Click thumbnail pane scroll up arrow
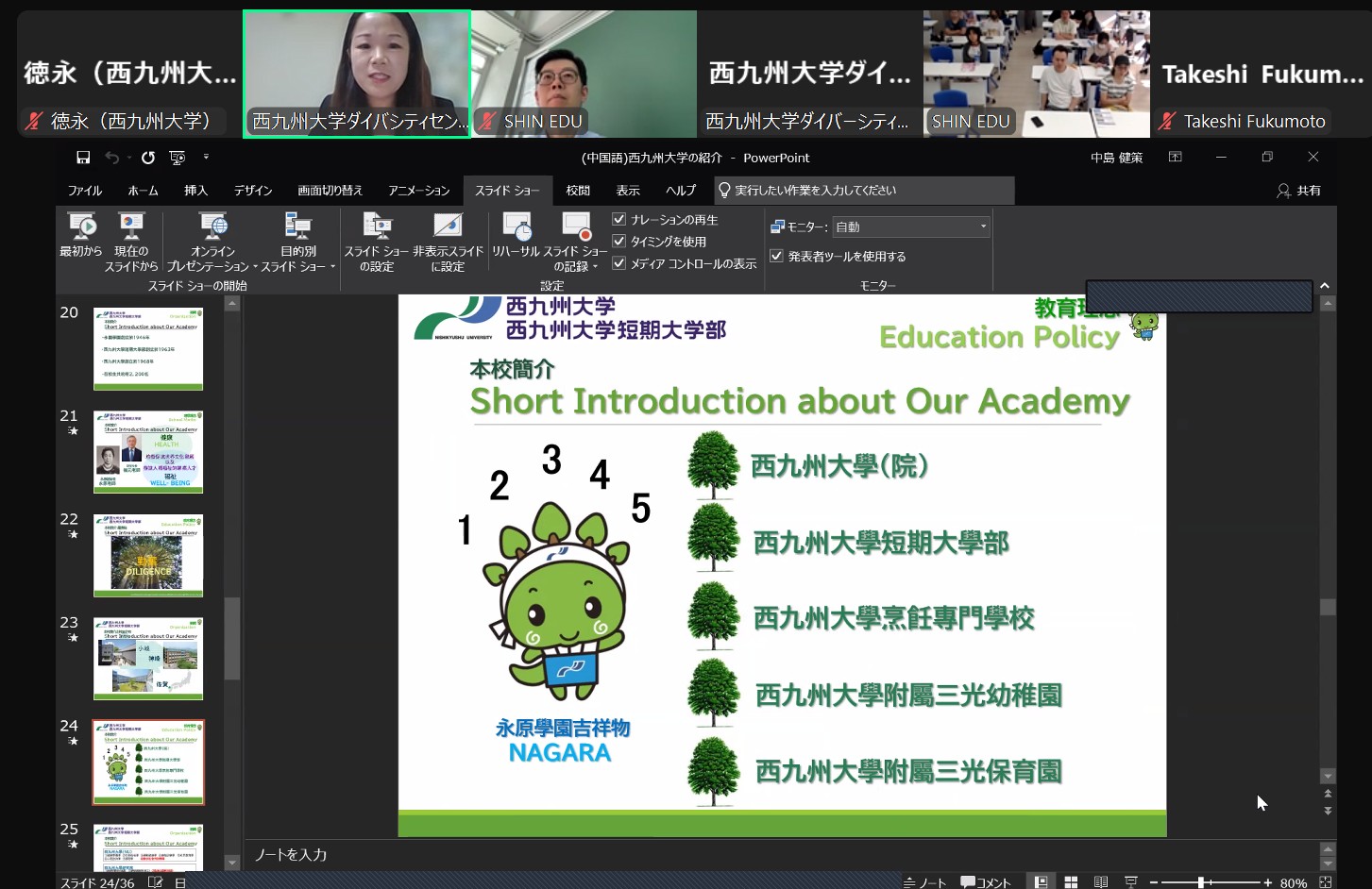The width and height of the screenshot is (1372, 889). click(x=232, y=304)
